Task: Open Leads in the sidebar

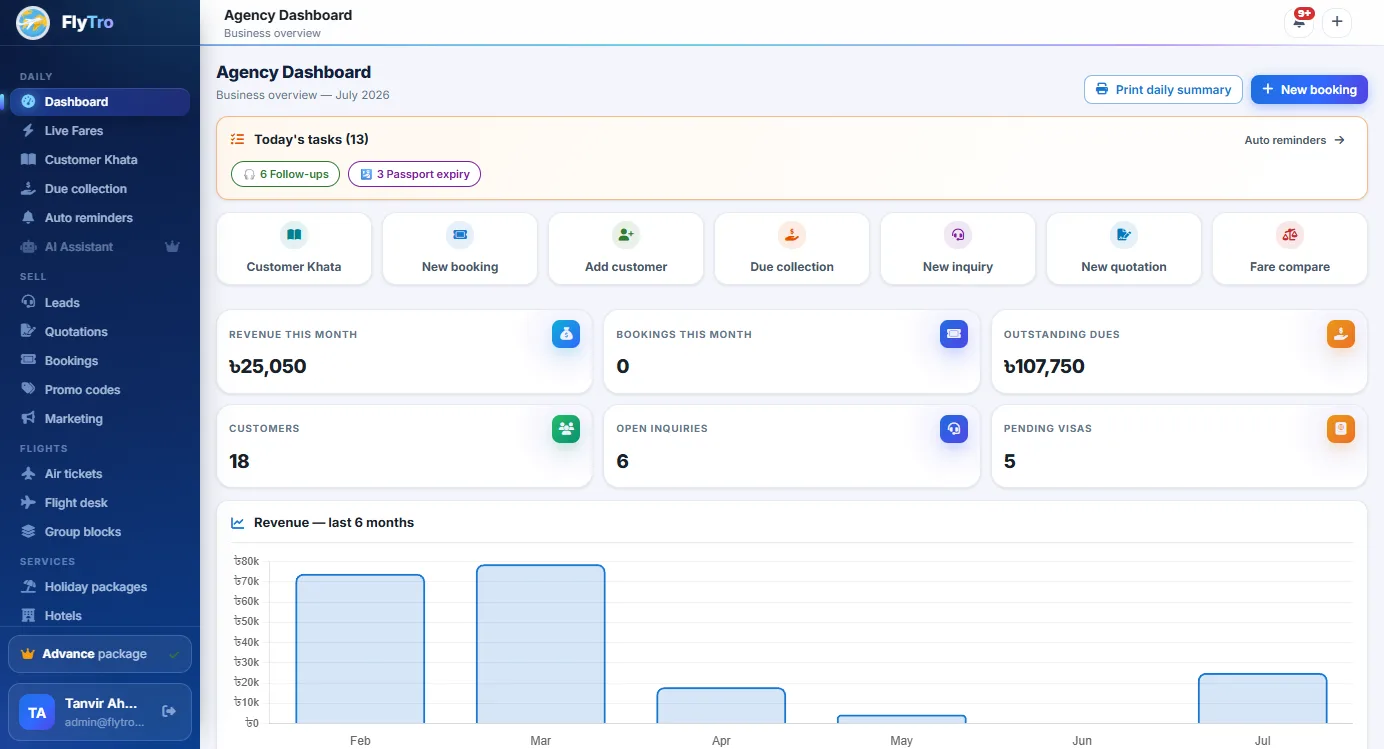Action: [100, 303]
